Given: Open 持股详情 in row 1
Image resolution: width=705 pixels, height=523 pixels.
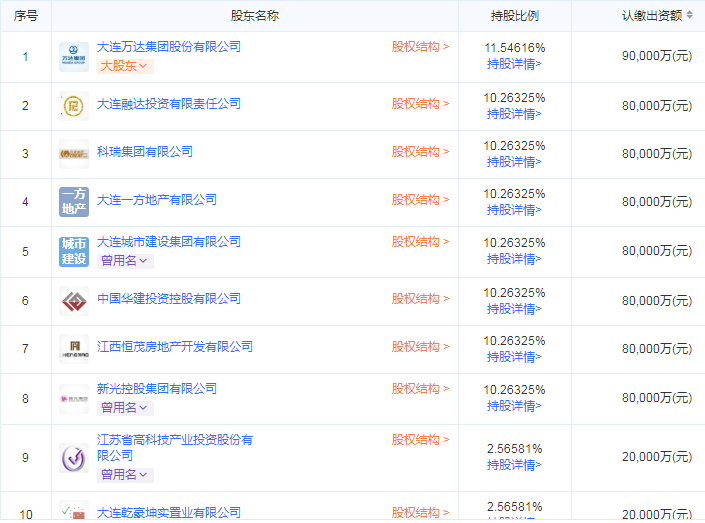Looking at the screenshot, I should coord(514,64).
